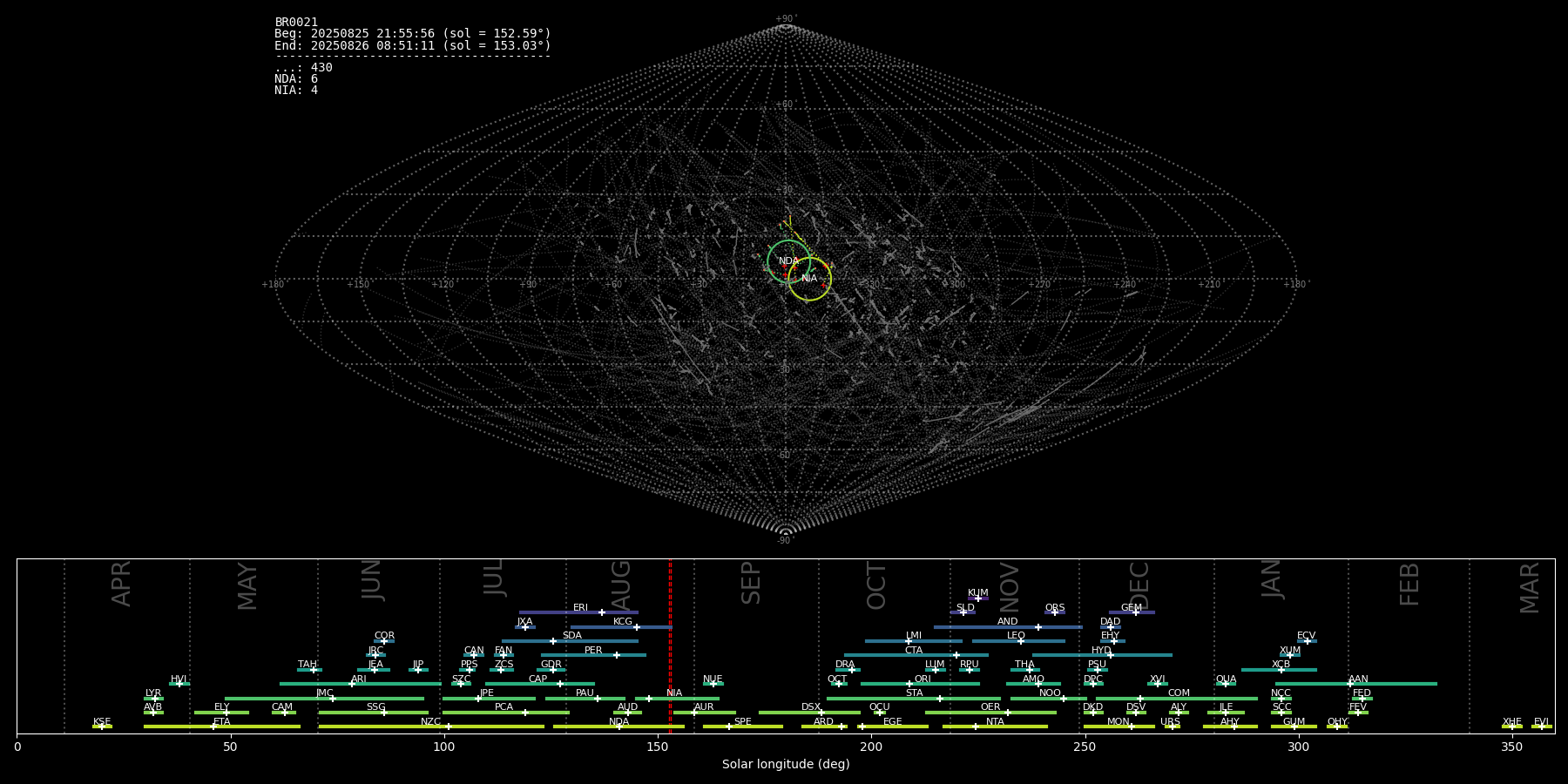The image size is (1568, 784).
Task: Click the SSG shower label
Action: (375, 707)
